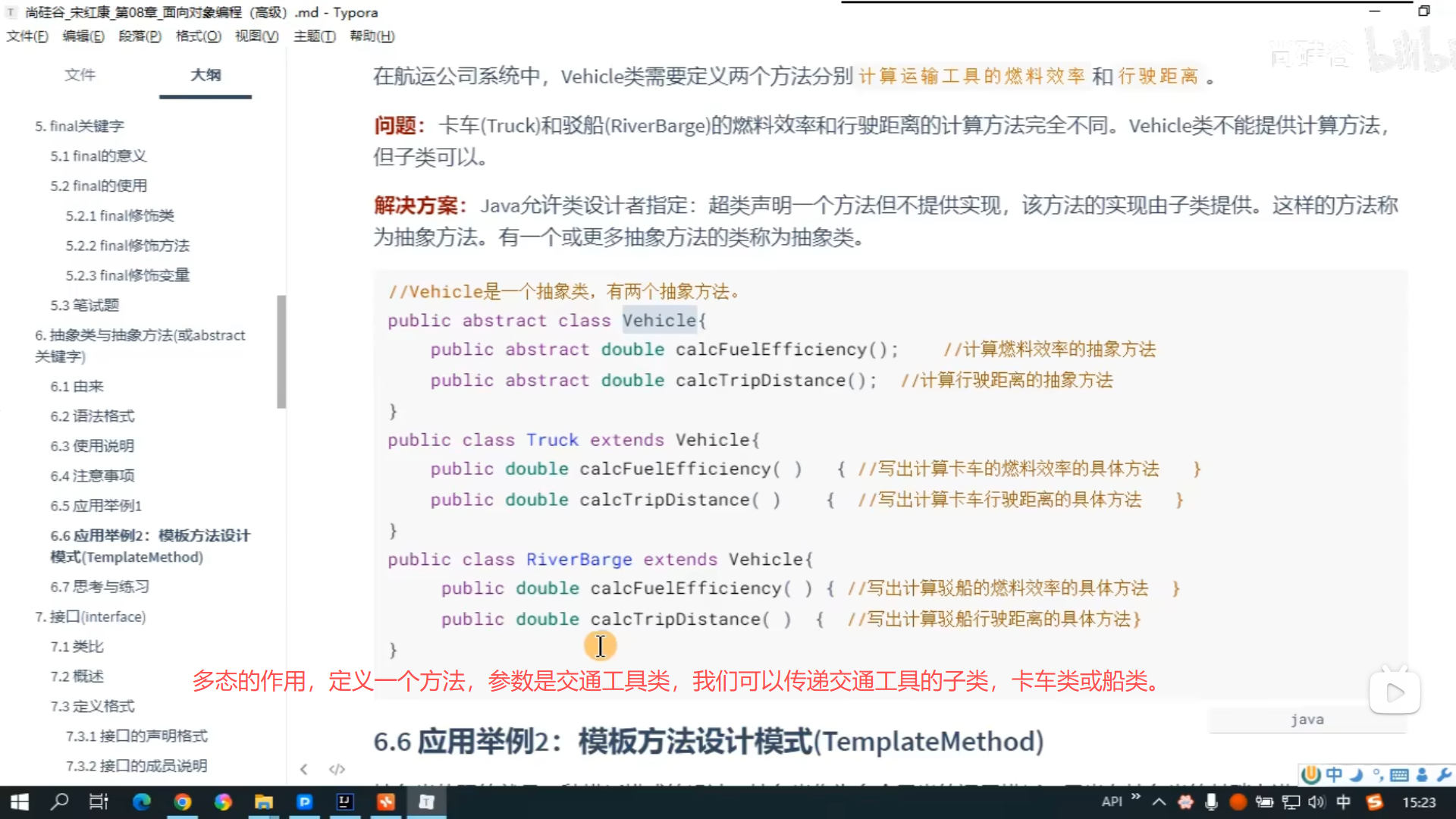This screenshot has width=1456, height=819.
Task: Click the video play overlay button
Action: (x=1395, y=692)
